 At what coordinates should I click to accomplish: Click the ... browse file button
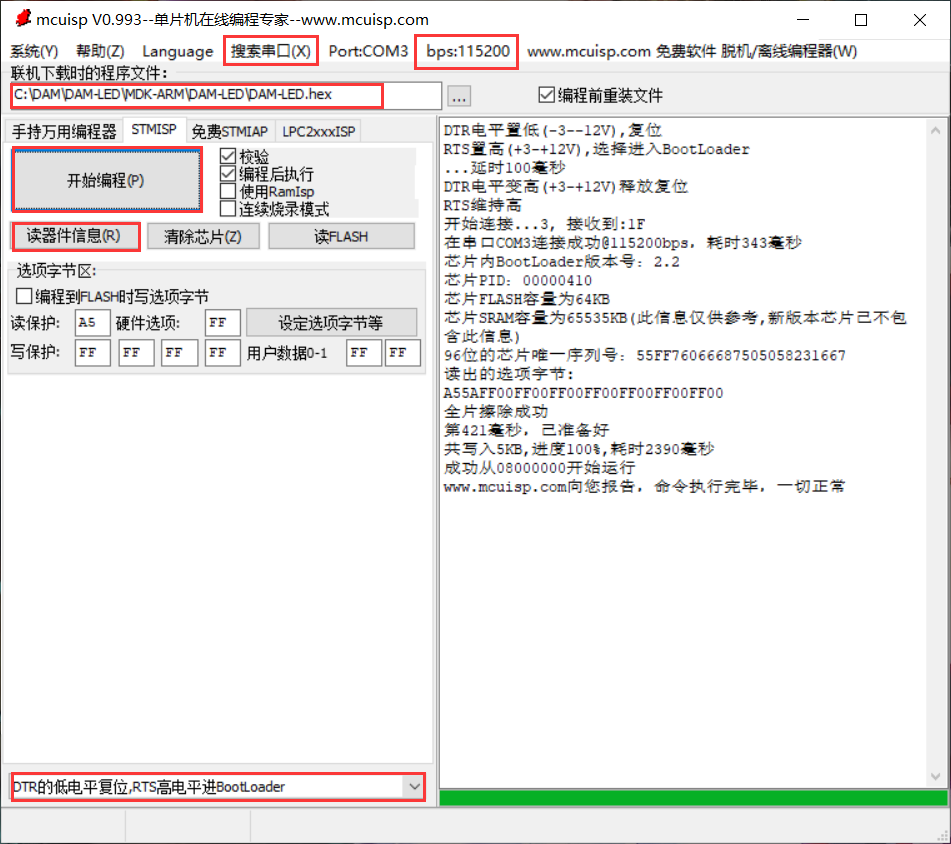click(459, 96)
